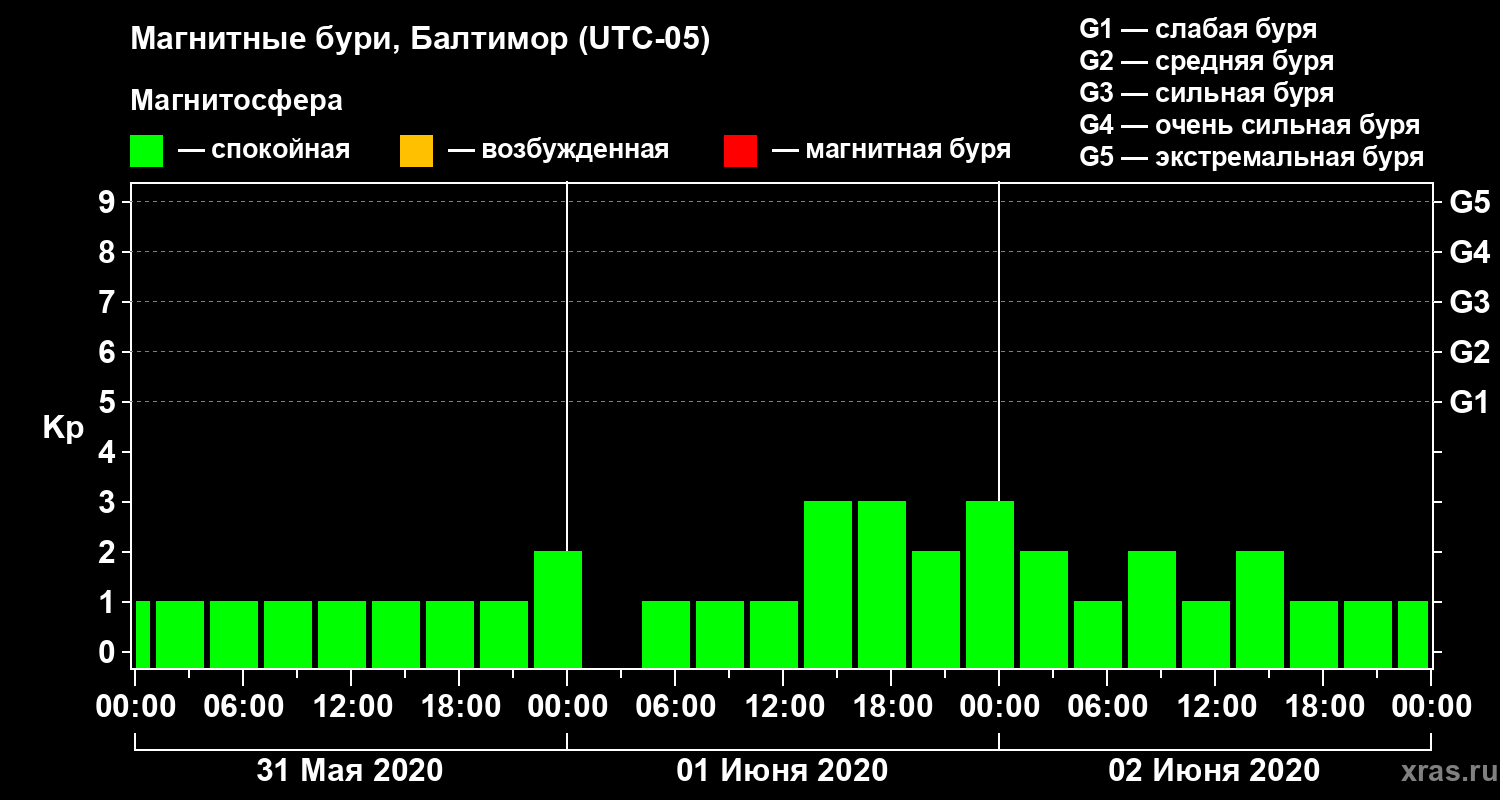This screenshot has width=1500, height=800.
Task: Select the chart title 'Магнитные бури, Балтимор (UTC-05)'
Action: 420,40
